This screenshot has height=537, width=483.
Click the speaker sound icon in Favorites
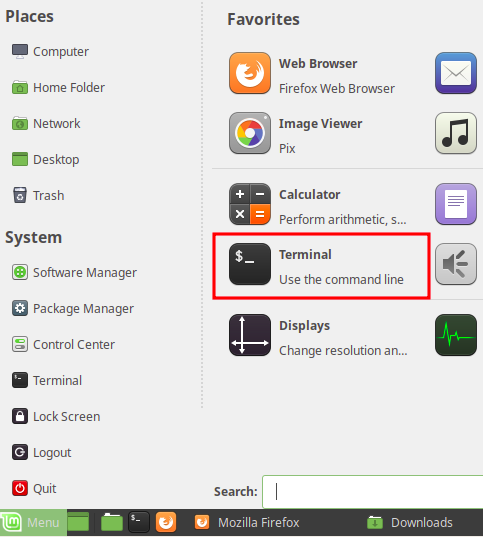[456, 264]
